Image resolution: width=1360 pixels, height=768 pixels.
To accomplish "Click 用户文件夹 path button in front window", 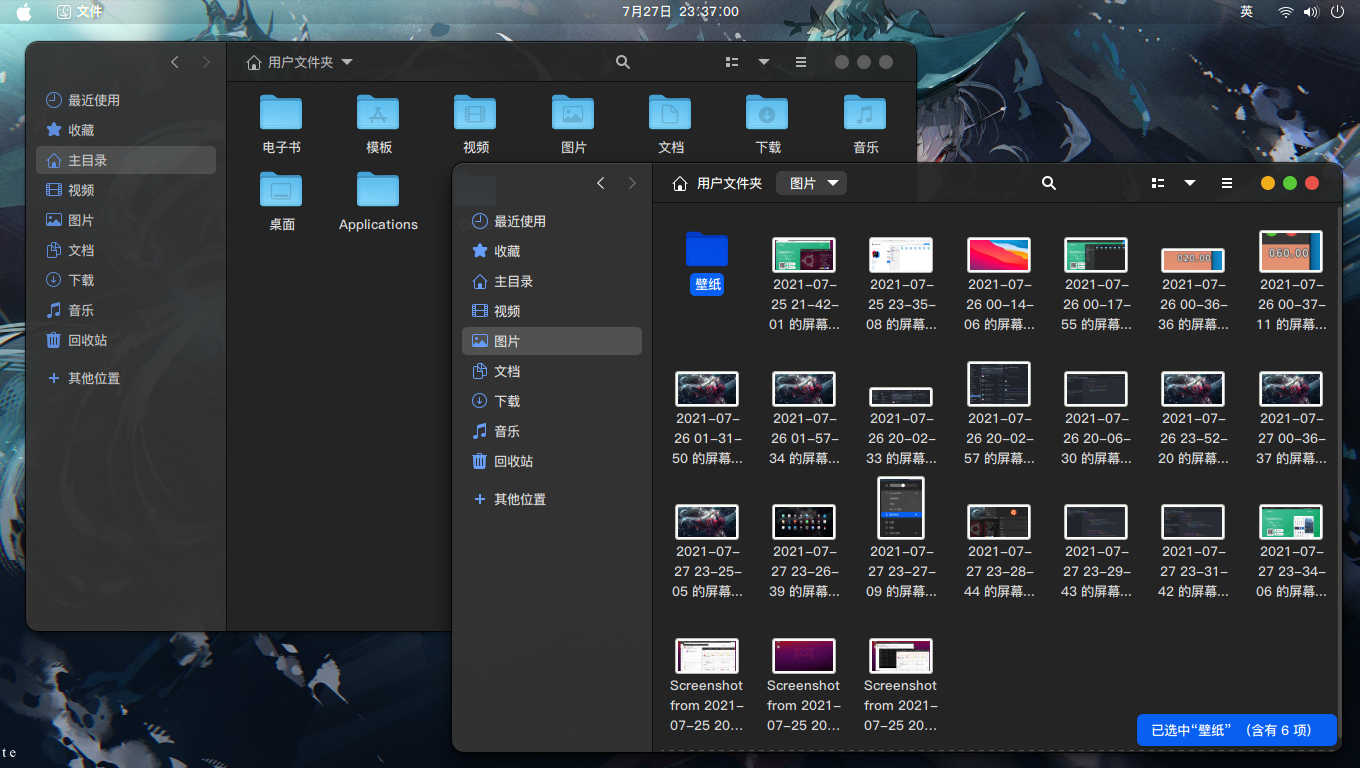I will click(x=717, y=183).
